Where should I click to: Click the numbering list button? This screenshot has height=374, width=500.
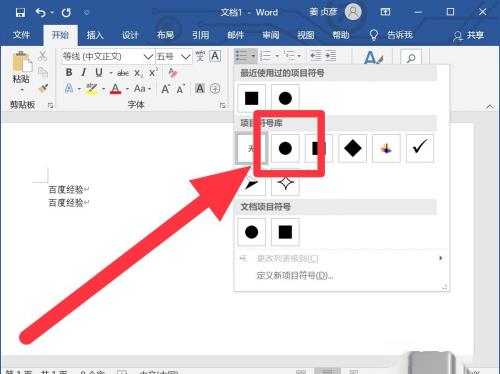(x=266, y=56)
